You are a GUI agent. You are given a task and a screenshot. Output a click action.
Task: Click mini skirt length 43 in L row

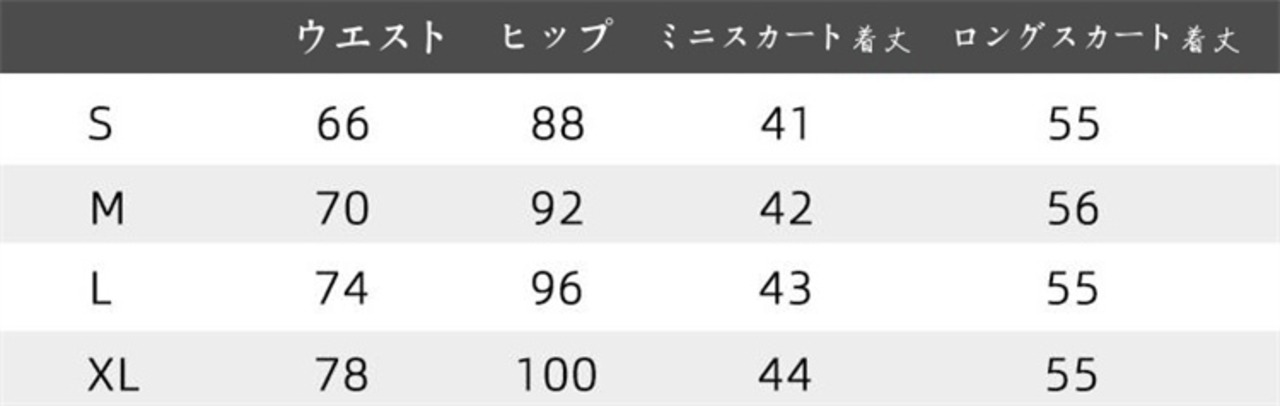point(785,289)
